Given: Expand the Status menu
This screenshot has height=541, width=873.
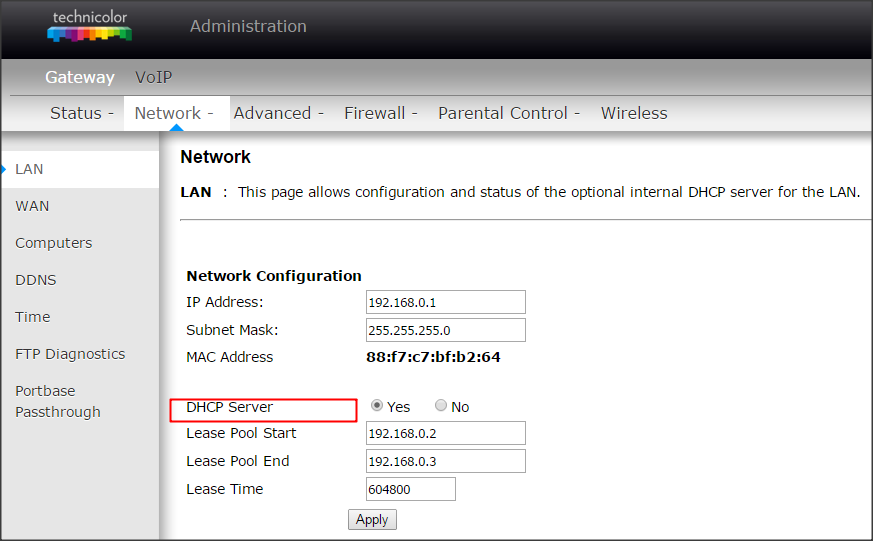Looking at the screenshot, I should [x=81, y=113].
